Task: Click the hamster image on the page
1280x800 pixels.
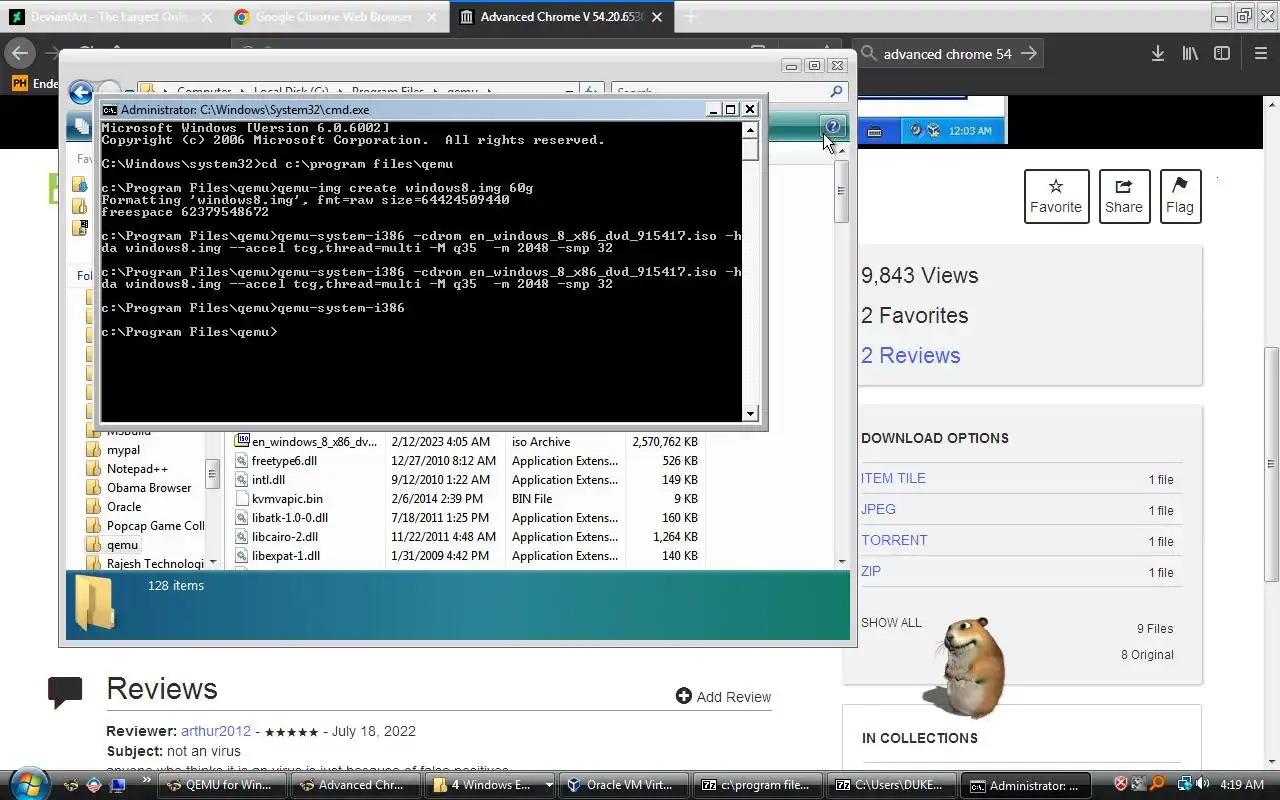Action: tap(967, 666)
